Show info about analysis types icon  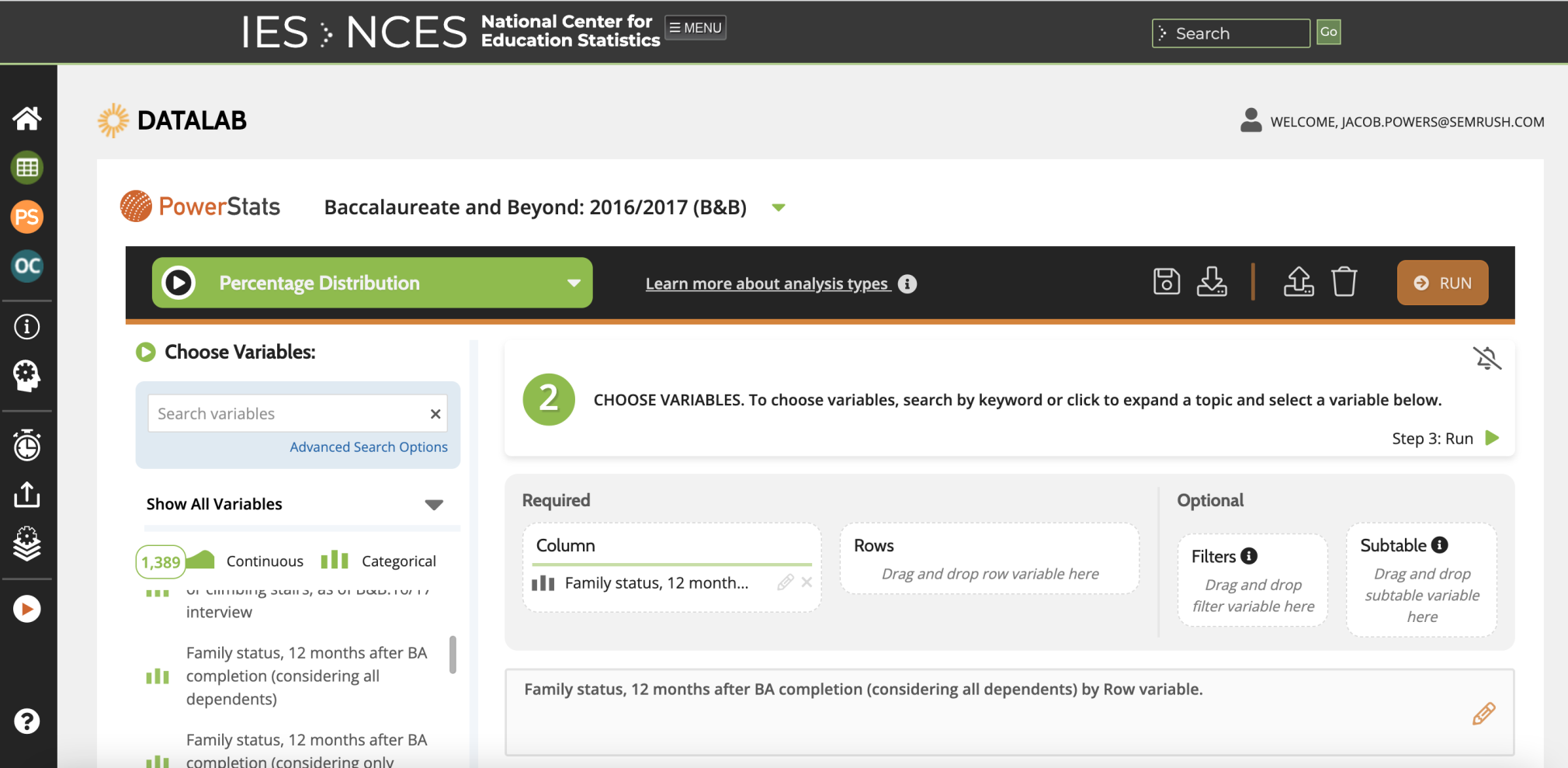click(x=907, y=284)
